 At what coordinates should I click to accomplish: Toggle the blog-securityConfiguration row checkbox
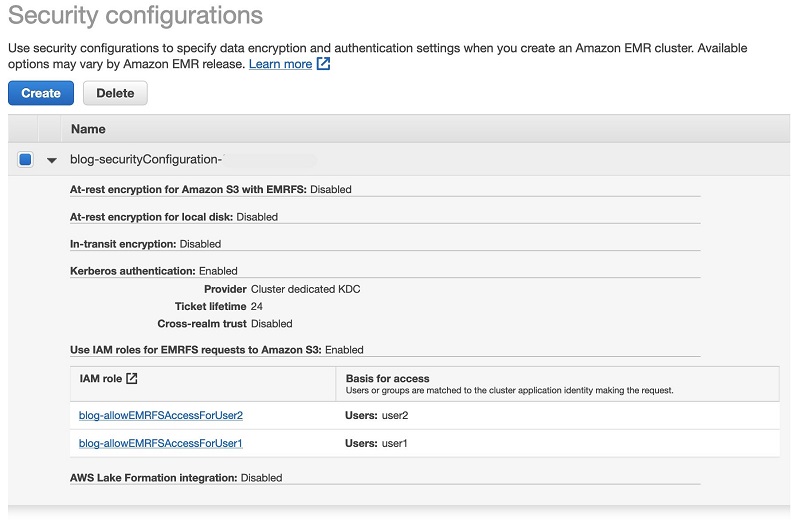25,159
